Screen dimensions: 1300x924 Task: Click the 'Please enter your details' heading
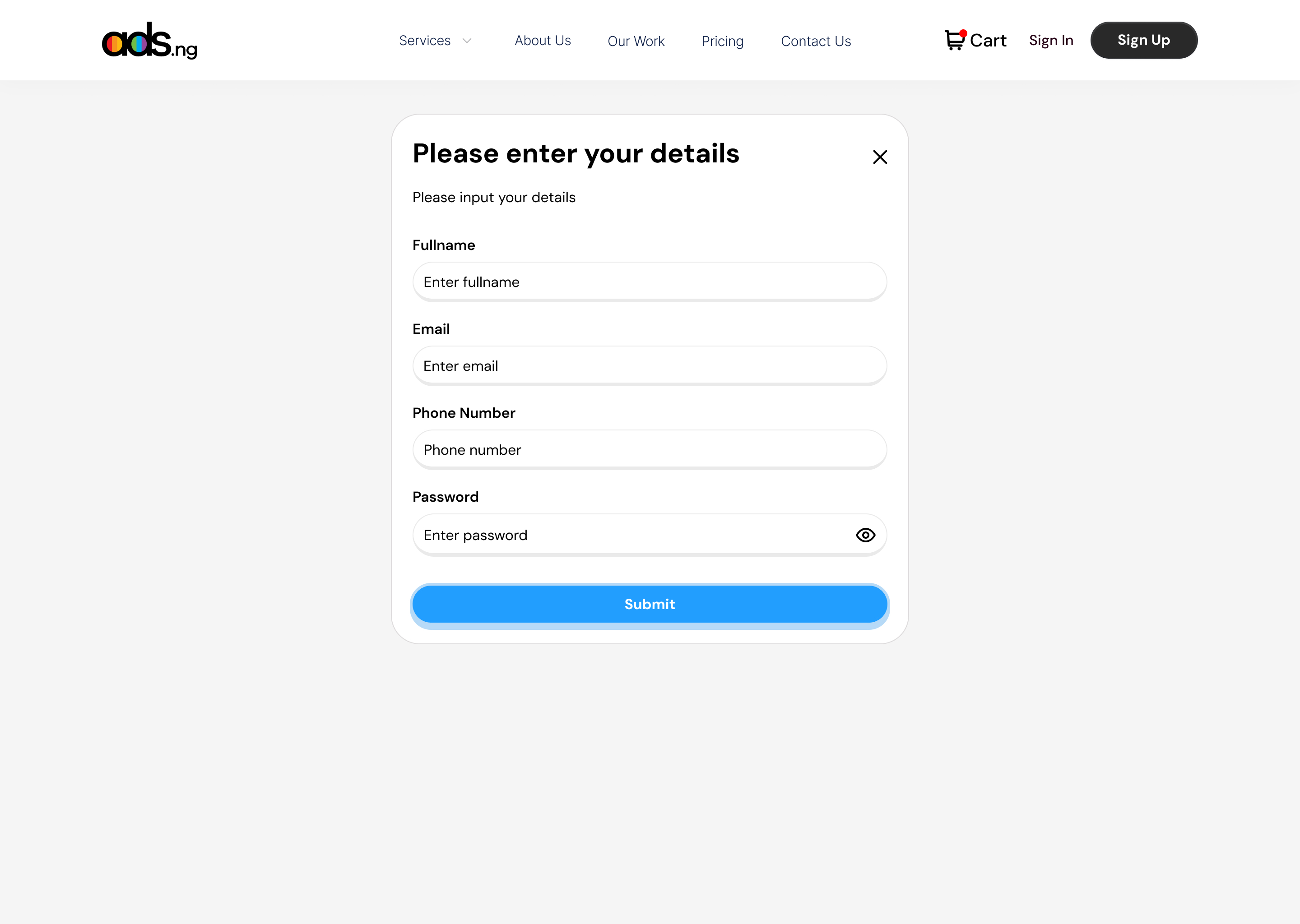[576, 153]
